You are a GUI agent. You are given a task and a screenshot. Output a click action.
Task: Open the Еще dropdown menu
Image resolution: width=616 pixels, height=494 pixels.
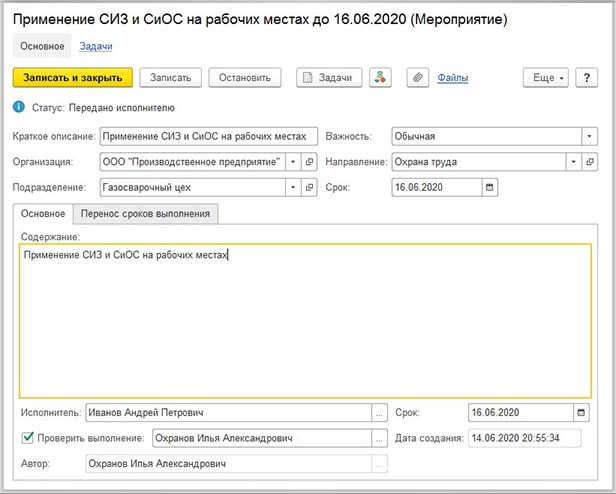coord(546,77)
